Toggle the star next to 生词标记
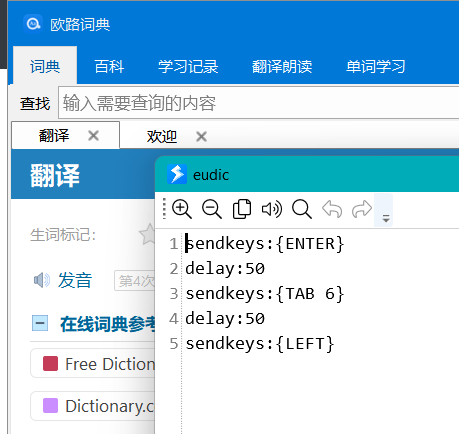This screenshot has width=459, height=434. coord(147,234)
